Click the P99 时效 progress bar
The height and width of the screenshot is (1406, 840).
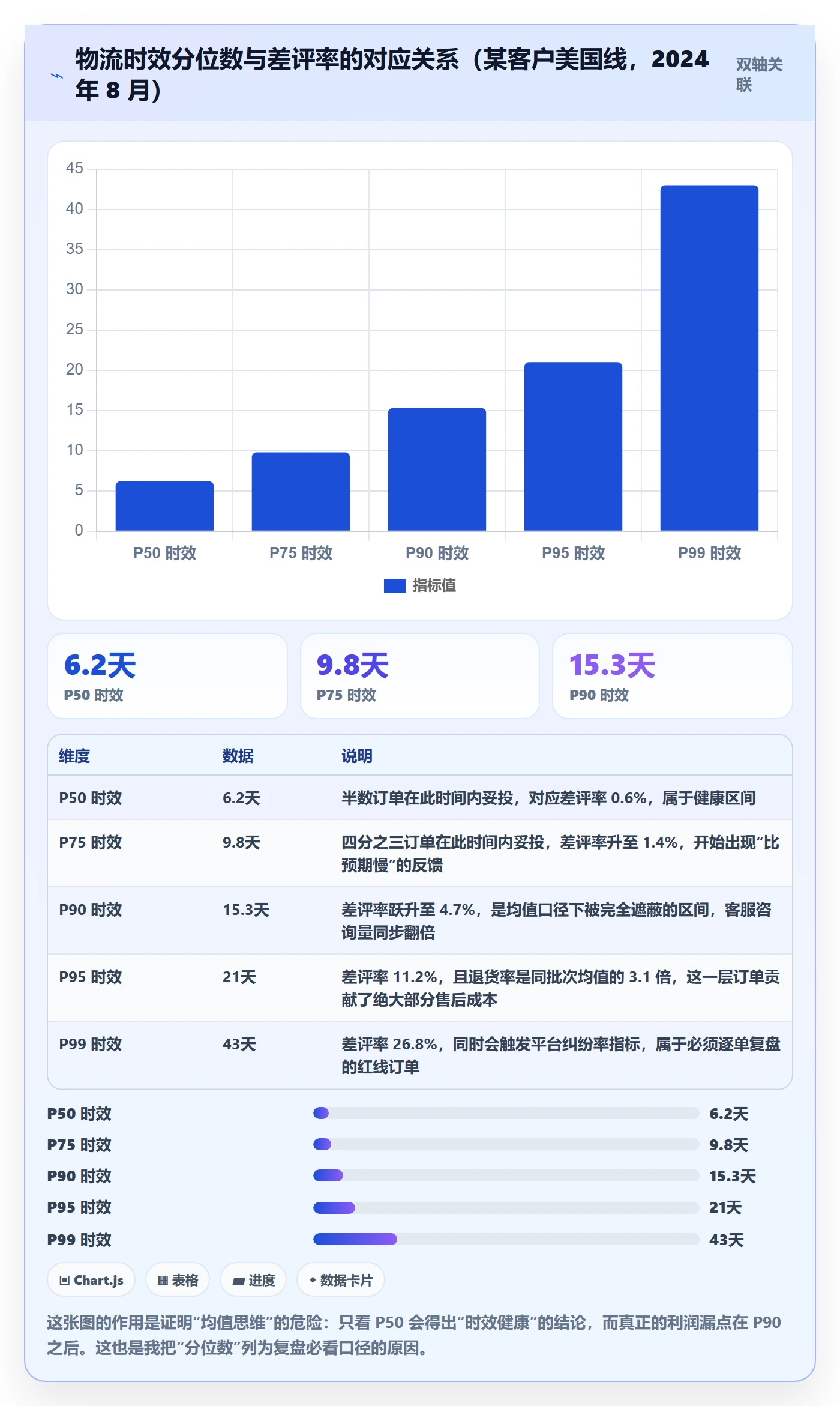(x=506, y=1239)
